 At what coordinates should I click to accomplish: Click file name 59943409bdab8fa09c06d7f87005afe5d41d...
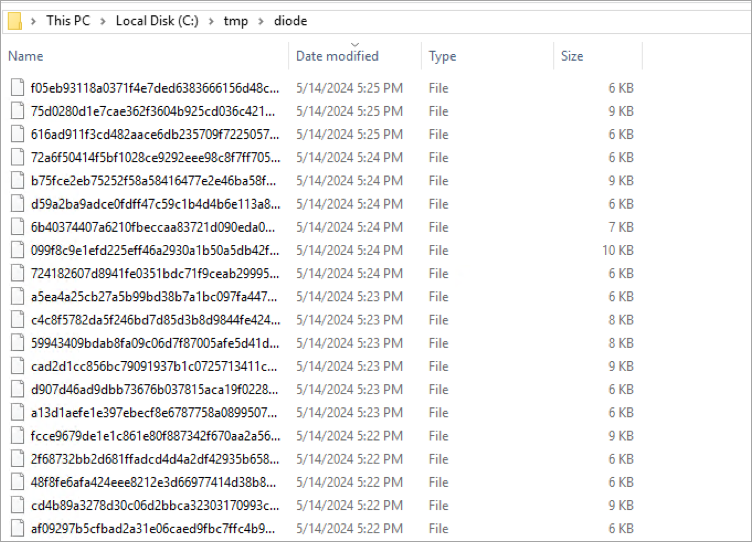pos(155,343)
